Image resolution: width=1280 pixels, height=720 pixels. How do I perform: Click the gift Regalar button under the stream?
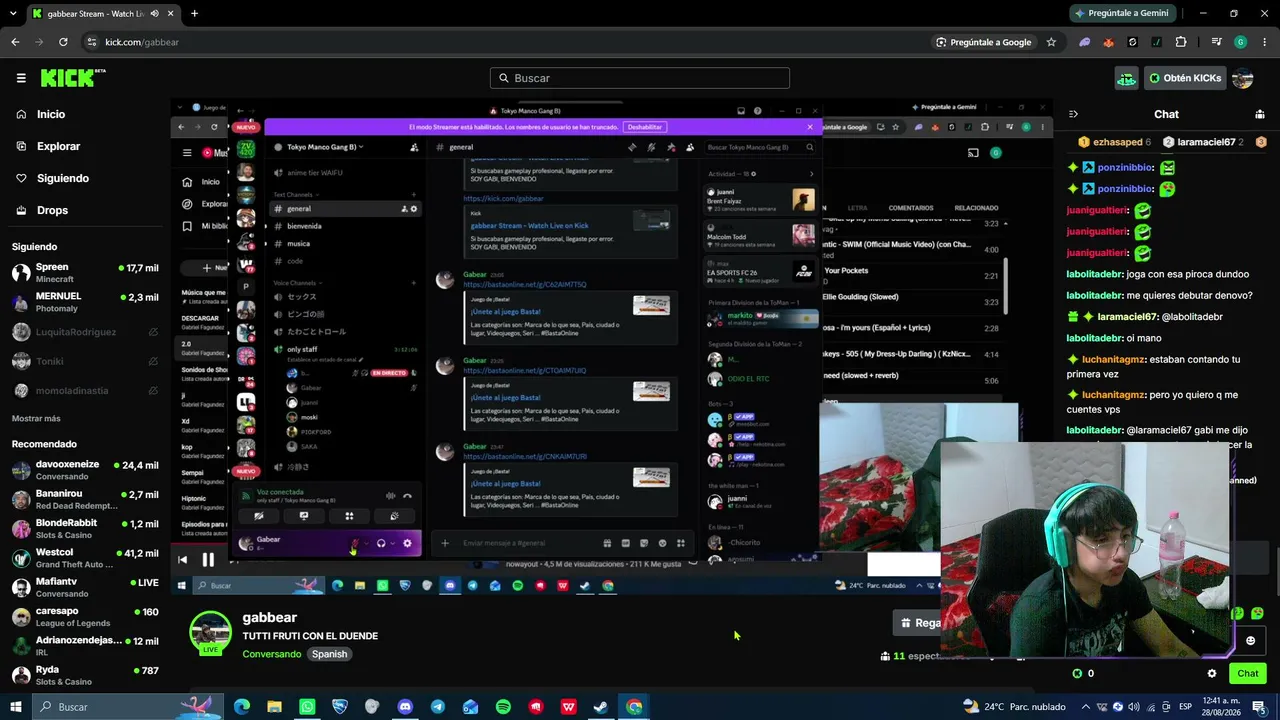point(919,622)
